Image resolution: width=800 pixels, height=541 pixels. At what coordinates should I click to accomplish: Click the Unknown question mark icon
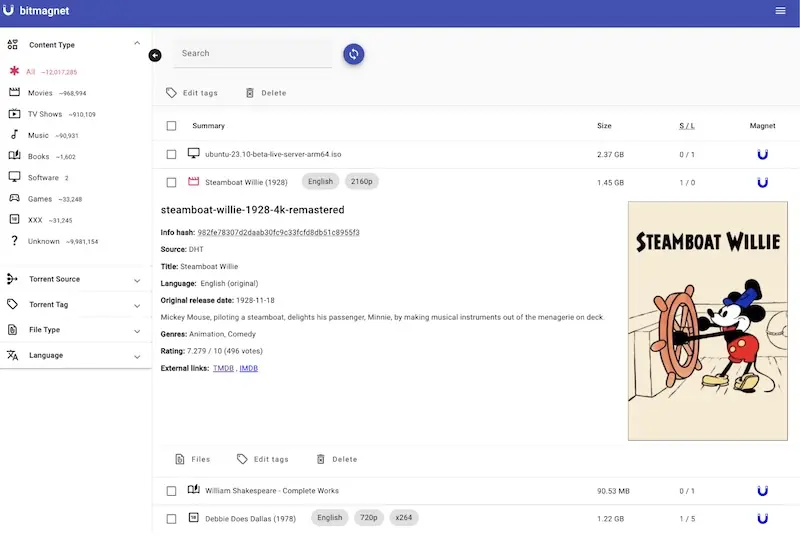pos(14,241)
